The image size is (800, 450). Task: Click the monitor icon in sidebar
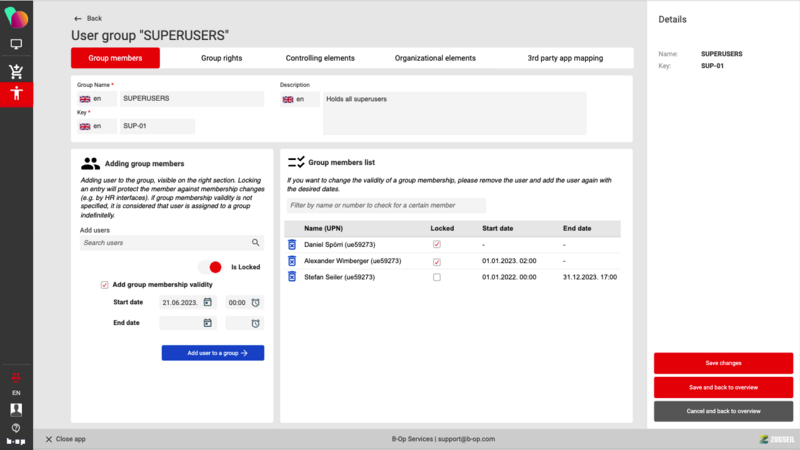point(16,45)
